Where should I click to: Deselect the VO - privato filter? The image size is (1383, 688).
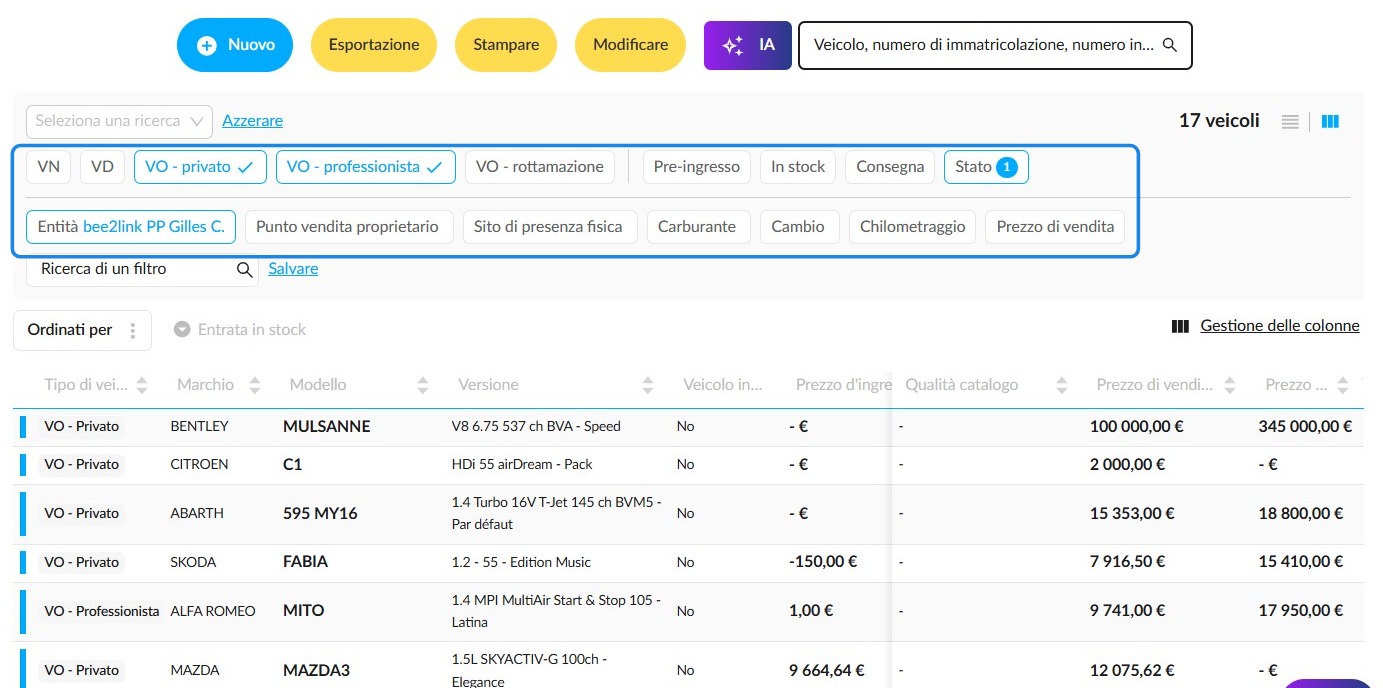click(200, 167)
